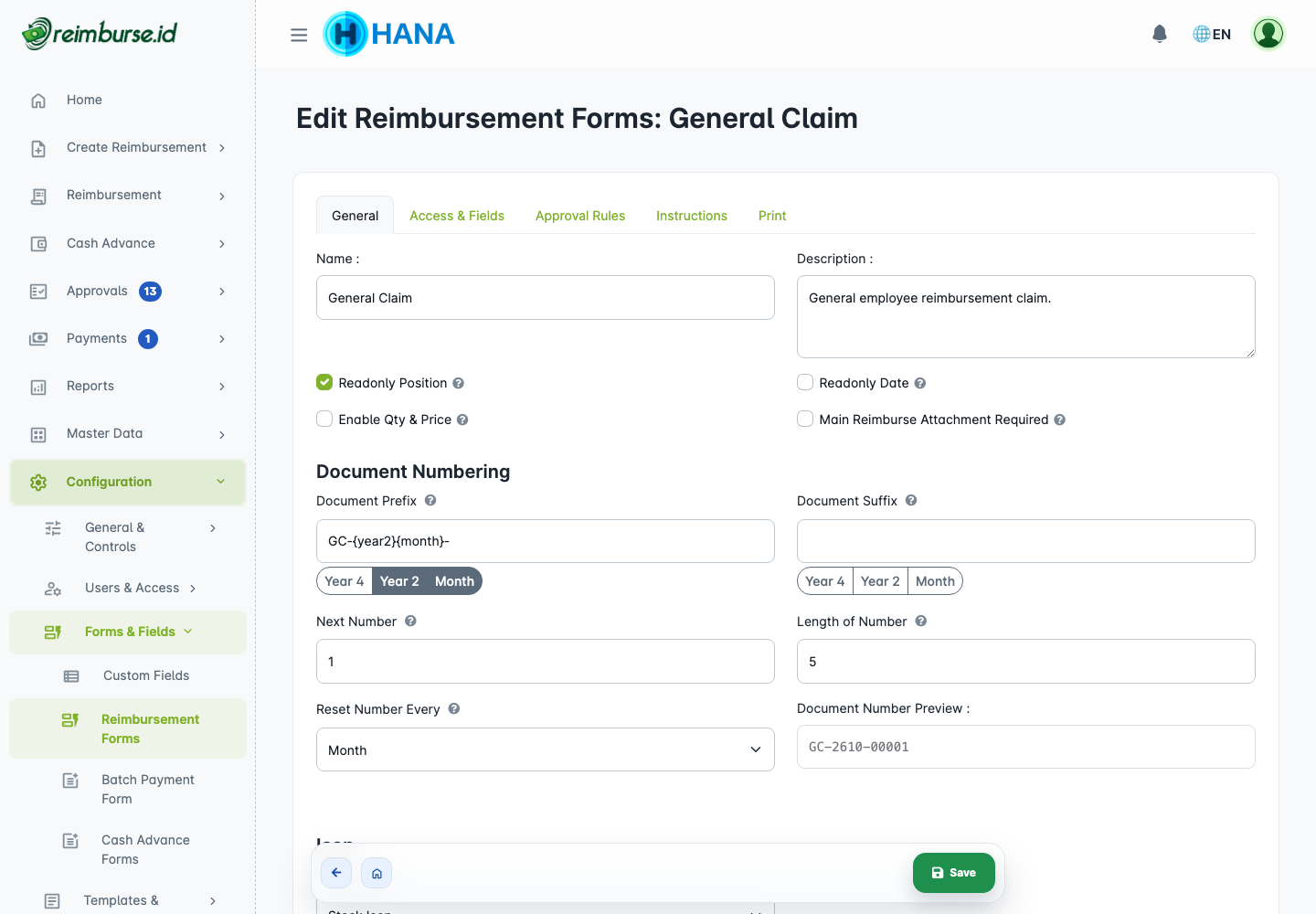Open the user profile avatar
1316x914 pixels.
coord(1268,34)
